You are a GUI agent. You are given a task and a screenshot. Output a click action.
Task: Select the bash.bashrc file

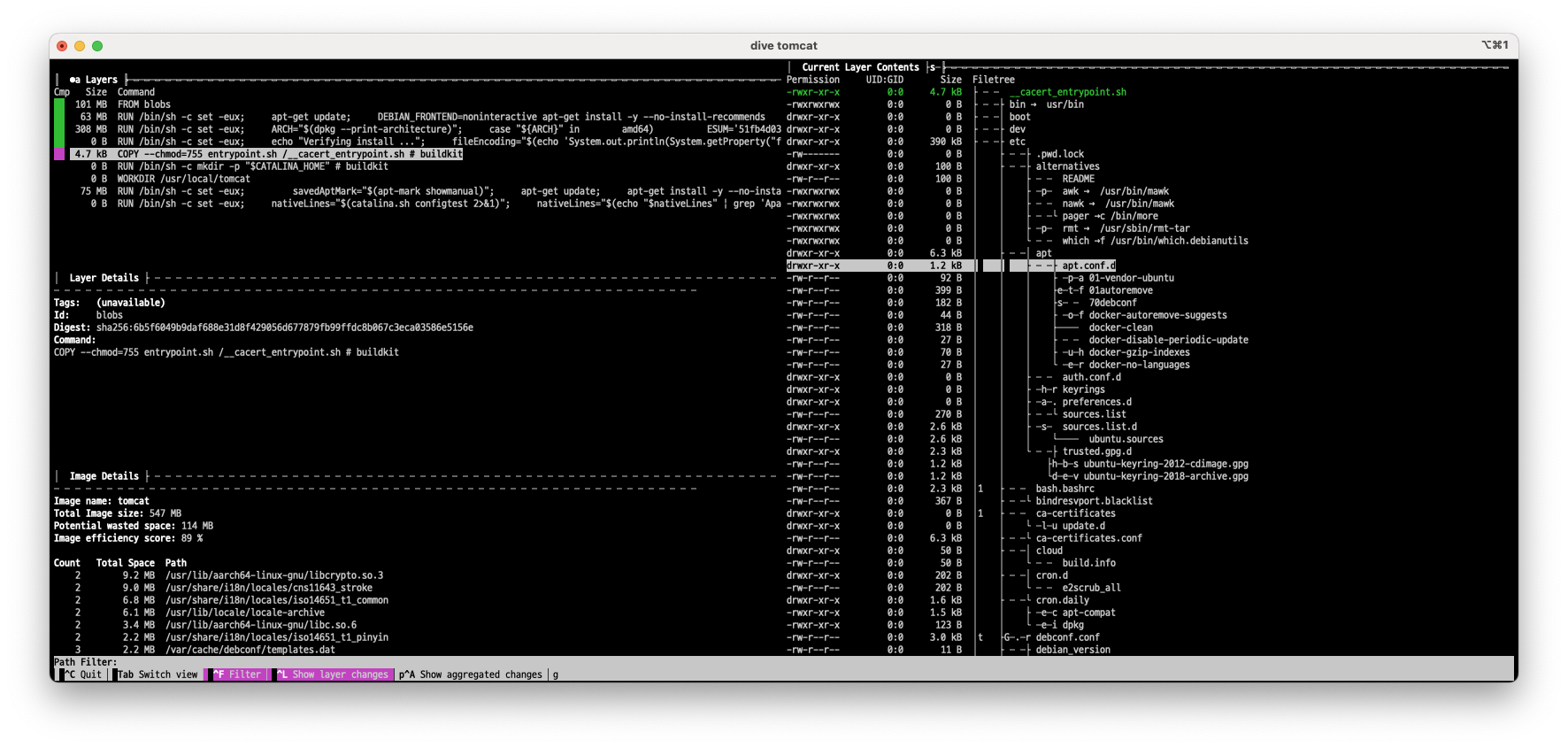(x=1065, y=489)
